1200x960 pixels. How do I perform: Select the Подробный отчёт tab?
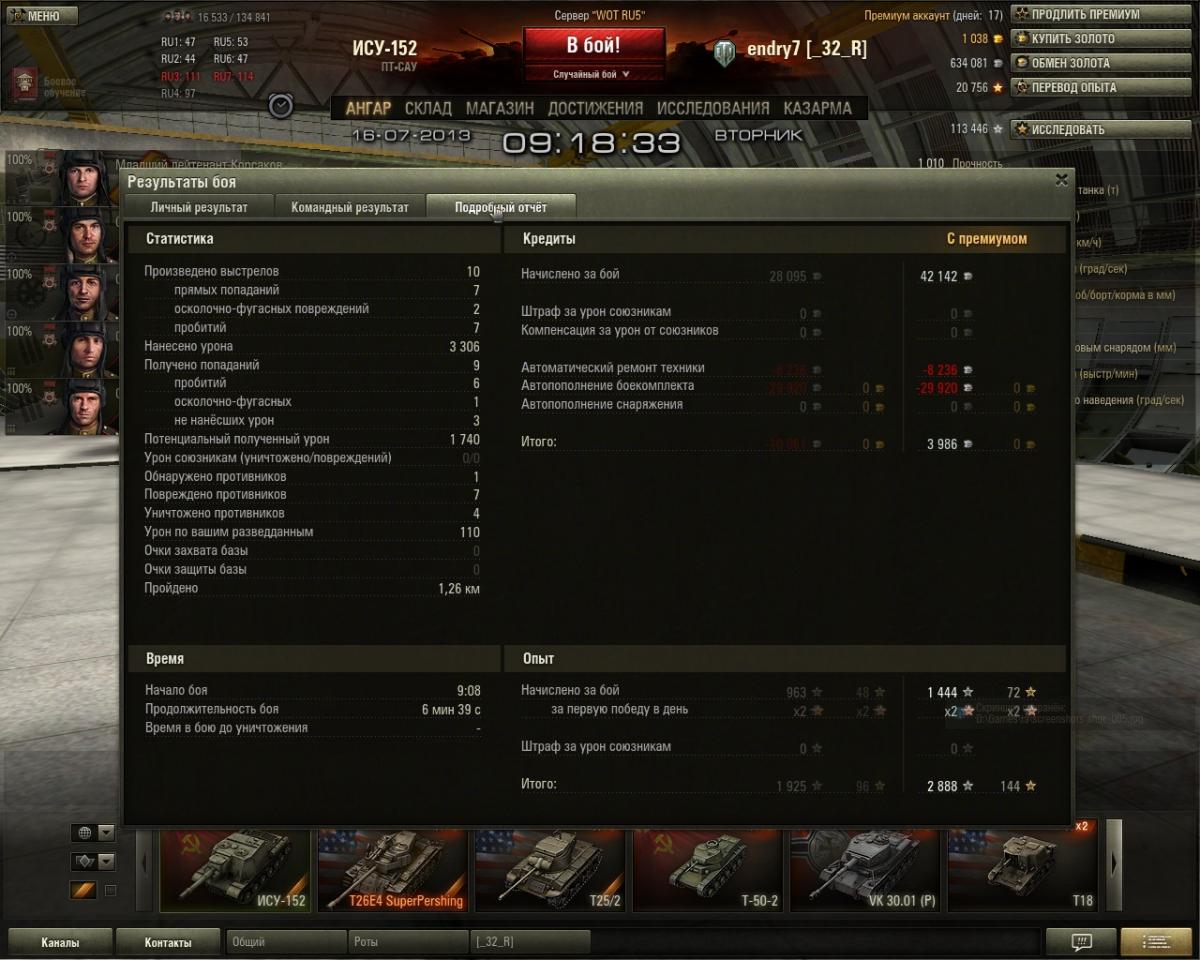[501, 207]
